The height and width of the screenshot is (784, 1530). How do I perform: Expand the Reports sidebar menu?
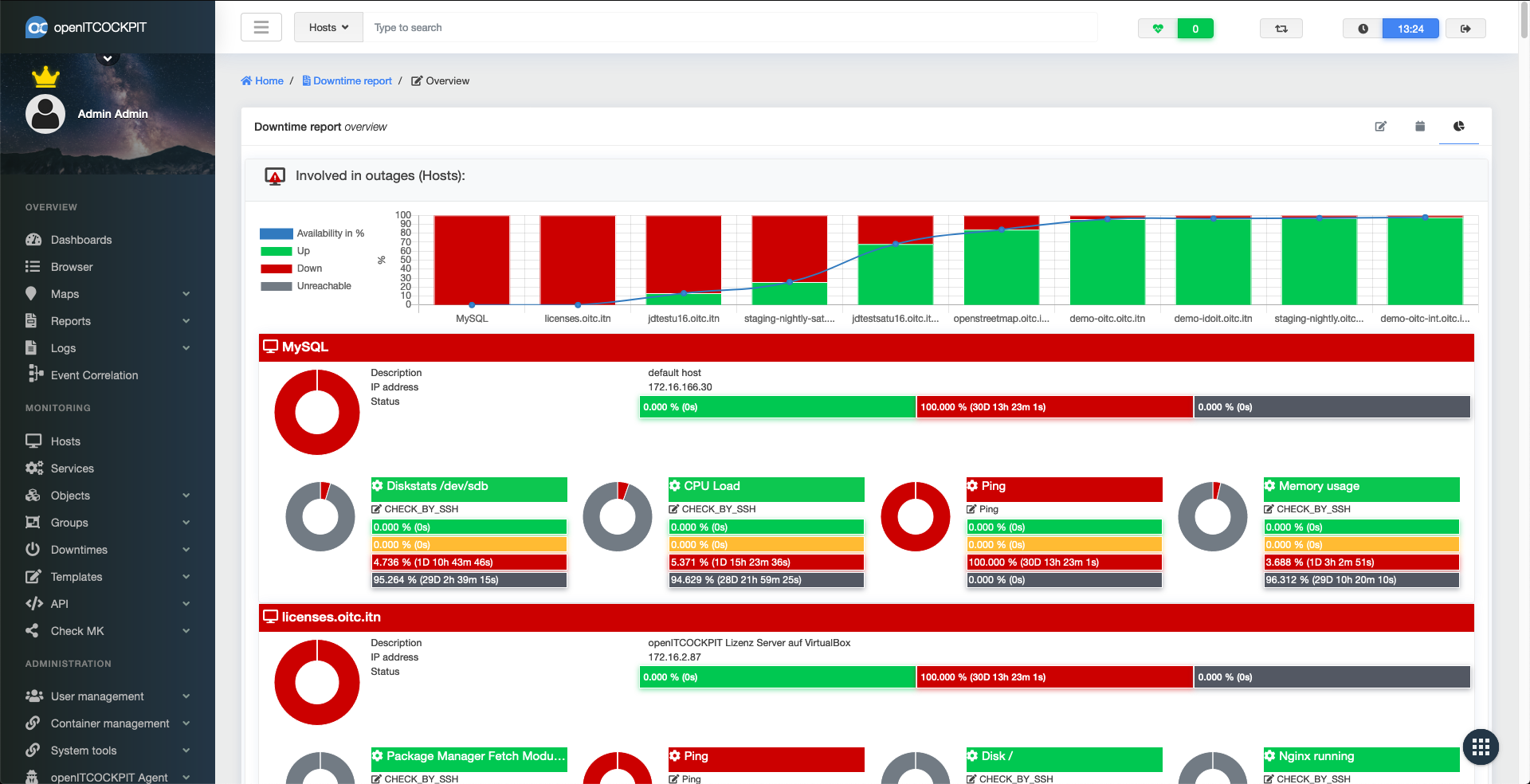108,321
